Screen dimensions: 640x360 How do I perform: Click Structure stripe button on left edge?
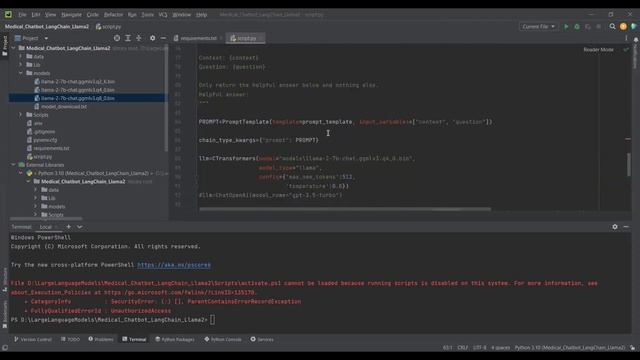click(x=5, y=280)
